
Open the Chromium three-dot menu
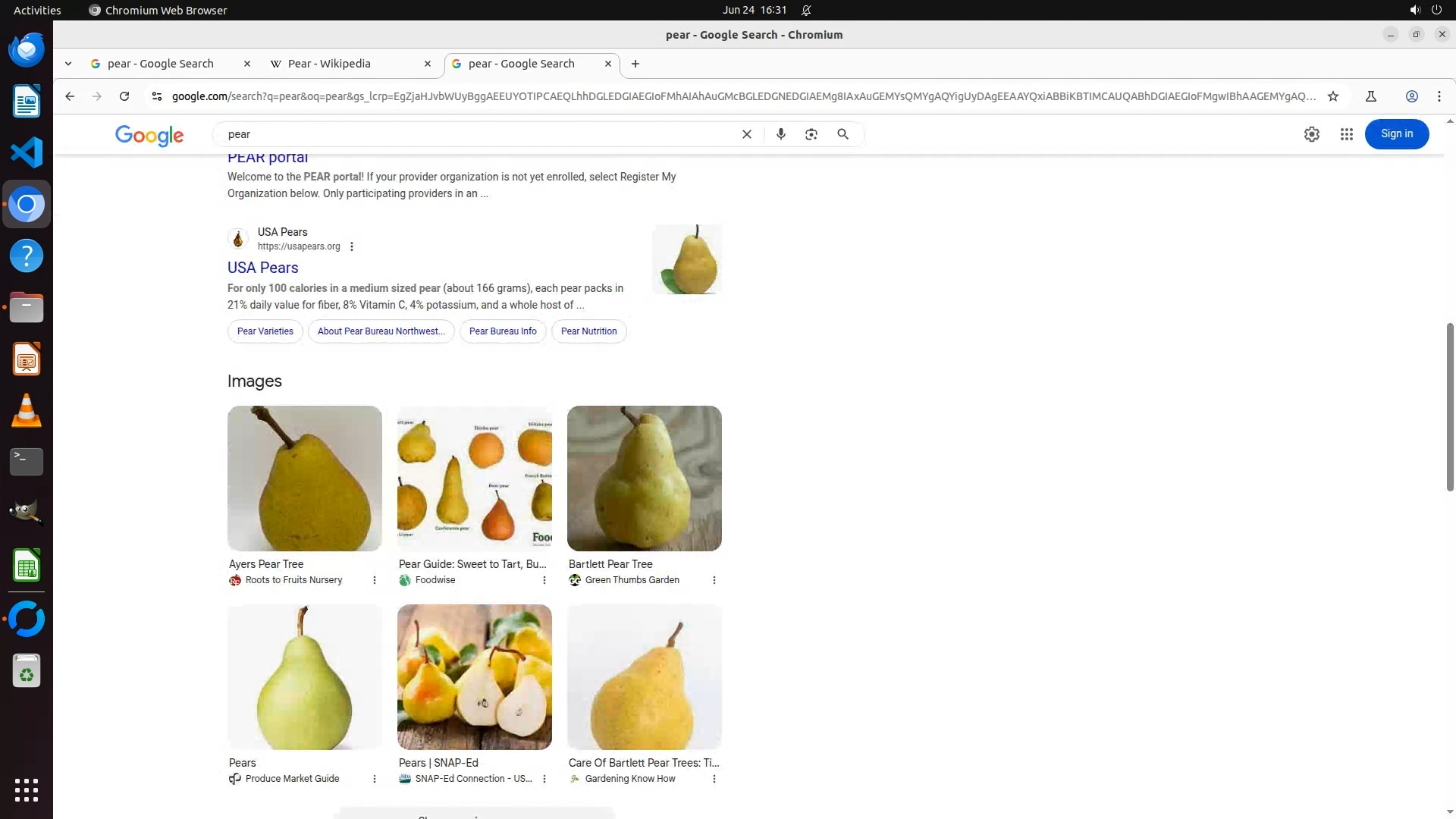click(1439, 96)
